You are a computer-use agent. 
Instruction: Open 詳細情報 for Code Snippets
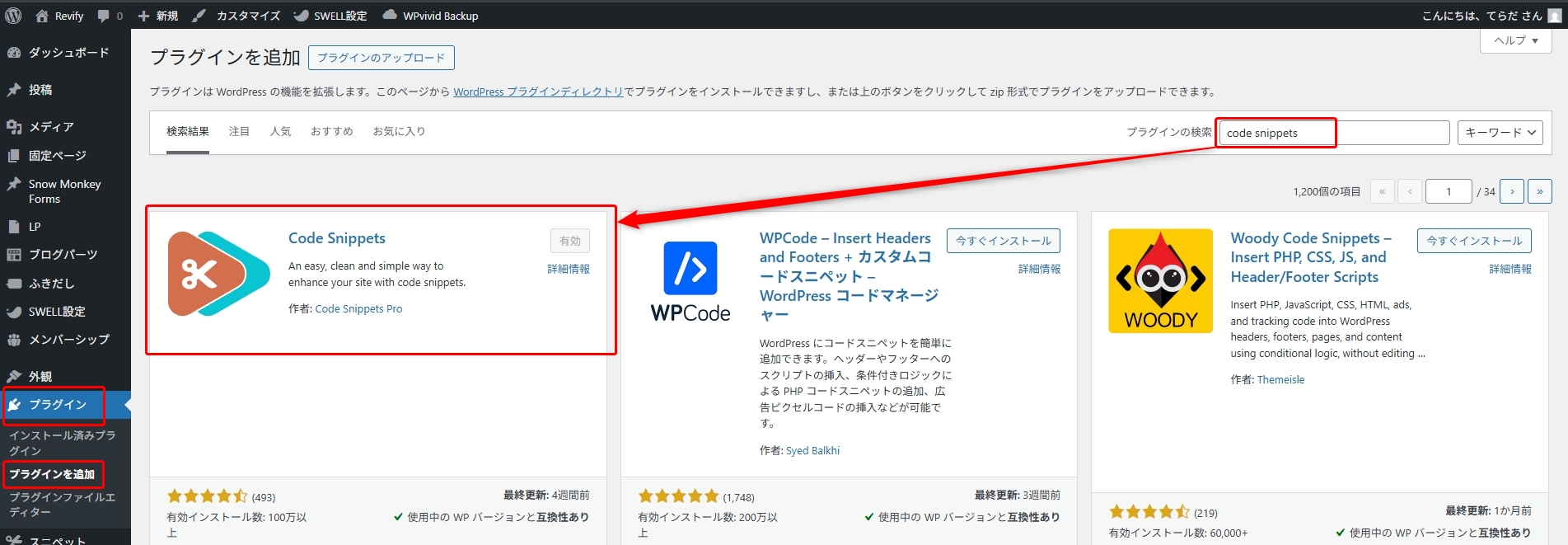point(569,269)
